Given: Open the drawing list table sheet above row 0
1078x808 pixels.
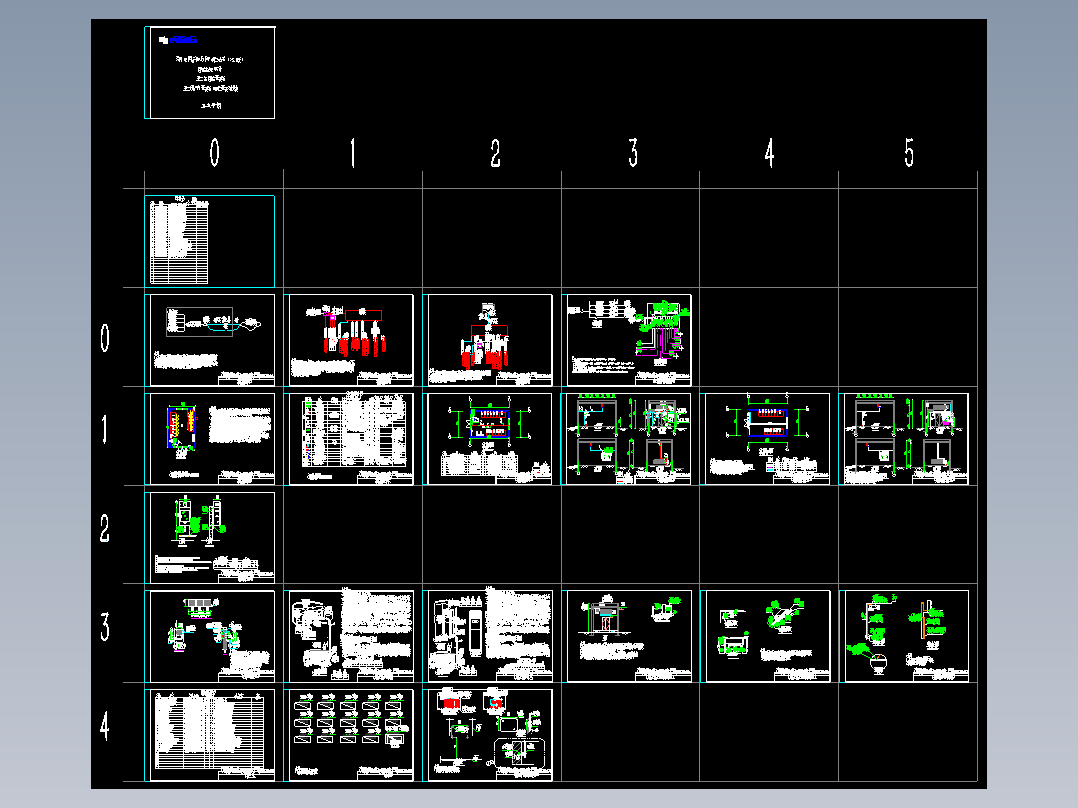Looking at the screenshot, I should pos(210,241).
